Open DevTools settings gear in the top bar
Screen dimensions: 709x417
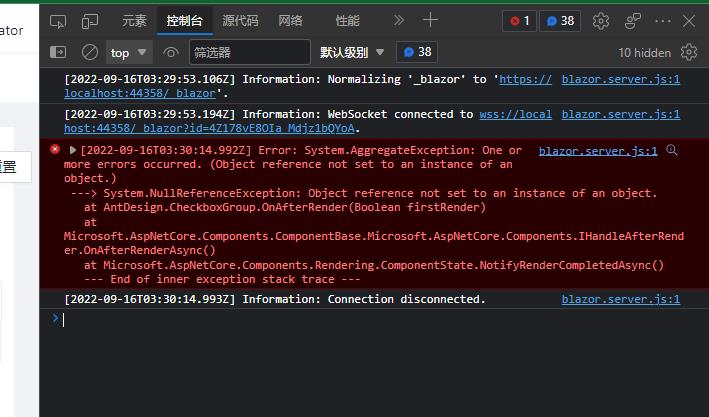coord(601,21)
